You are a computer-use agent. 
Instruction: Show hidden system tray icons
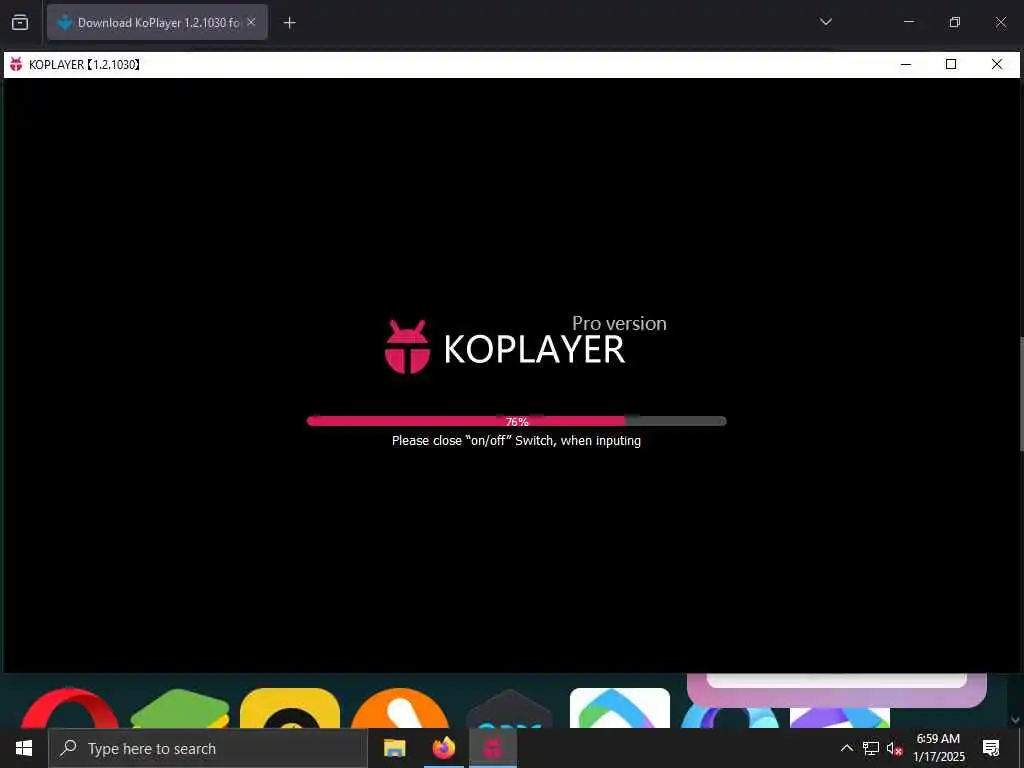(846, 748)
